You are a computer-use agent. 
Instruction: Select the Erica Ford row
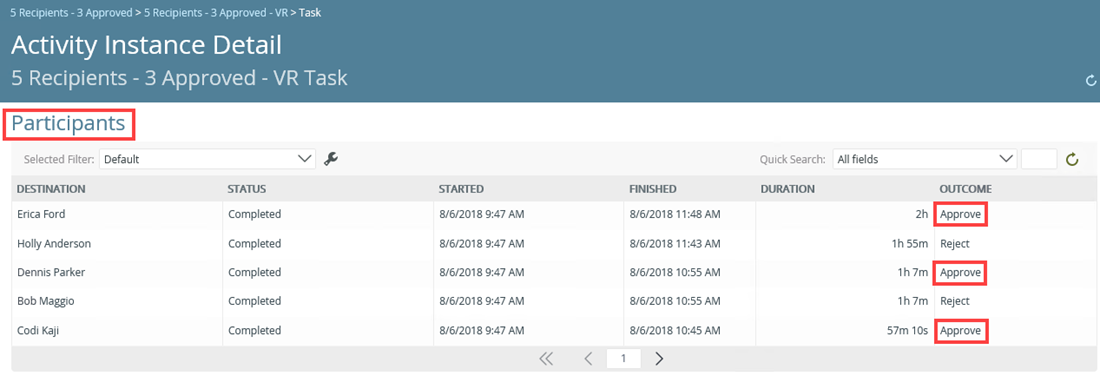(549, 215)
